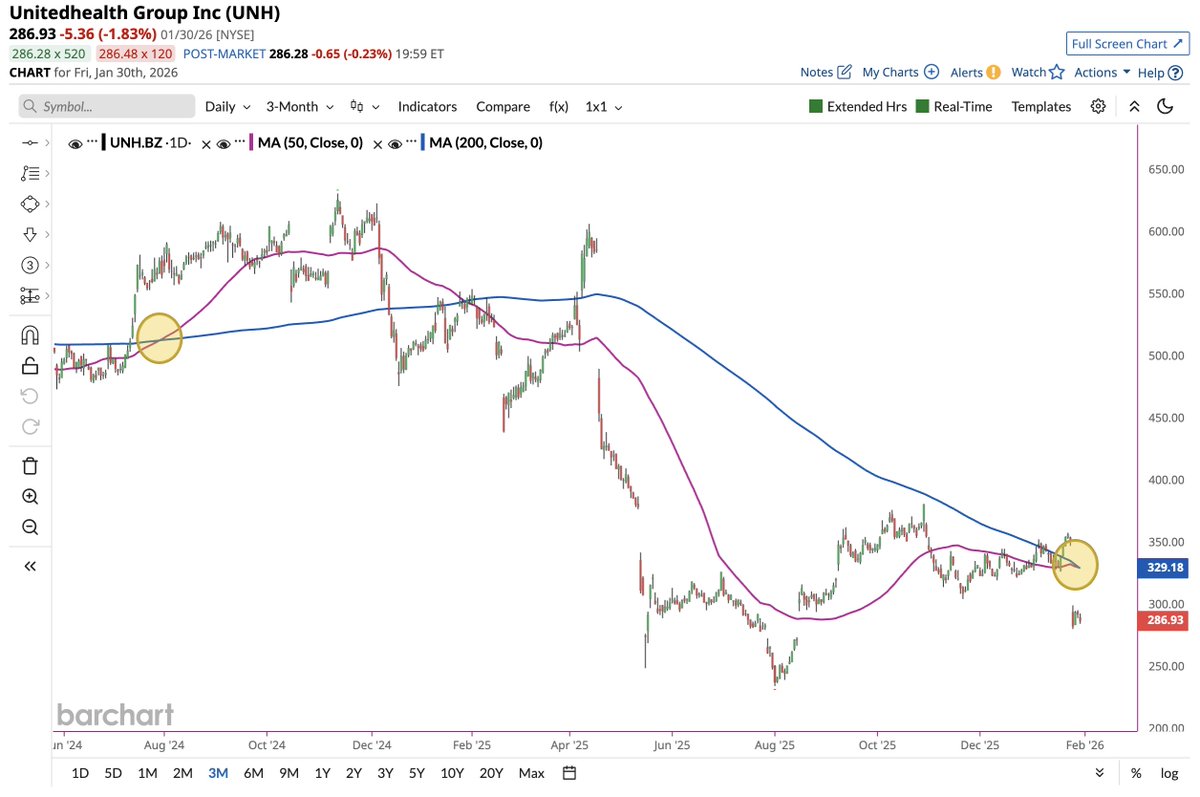Hide the MA (50, Close, 0) indicator
Screen dimensions: 1200x797
point(224,144)
